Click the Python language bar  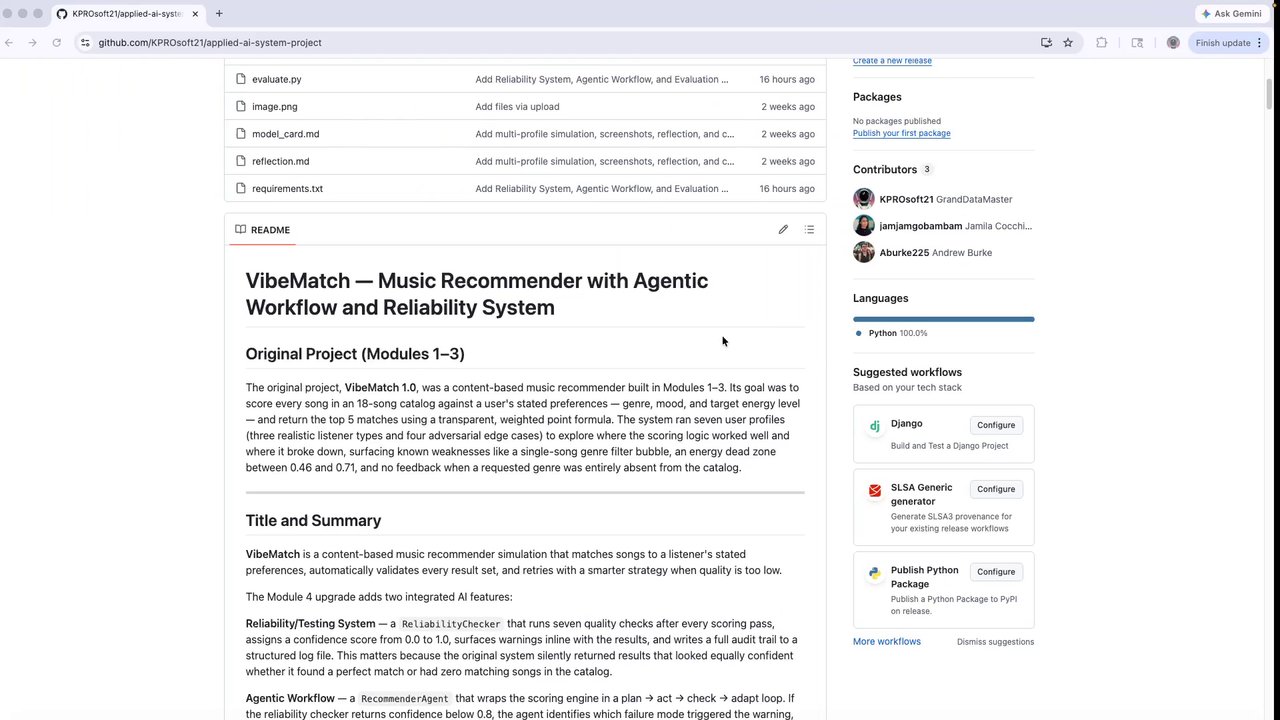[x=943, y=319]
